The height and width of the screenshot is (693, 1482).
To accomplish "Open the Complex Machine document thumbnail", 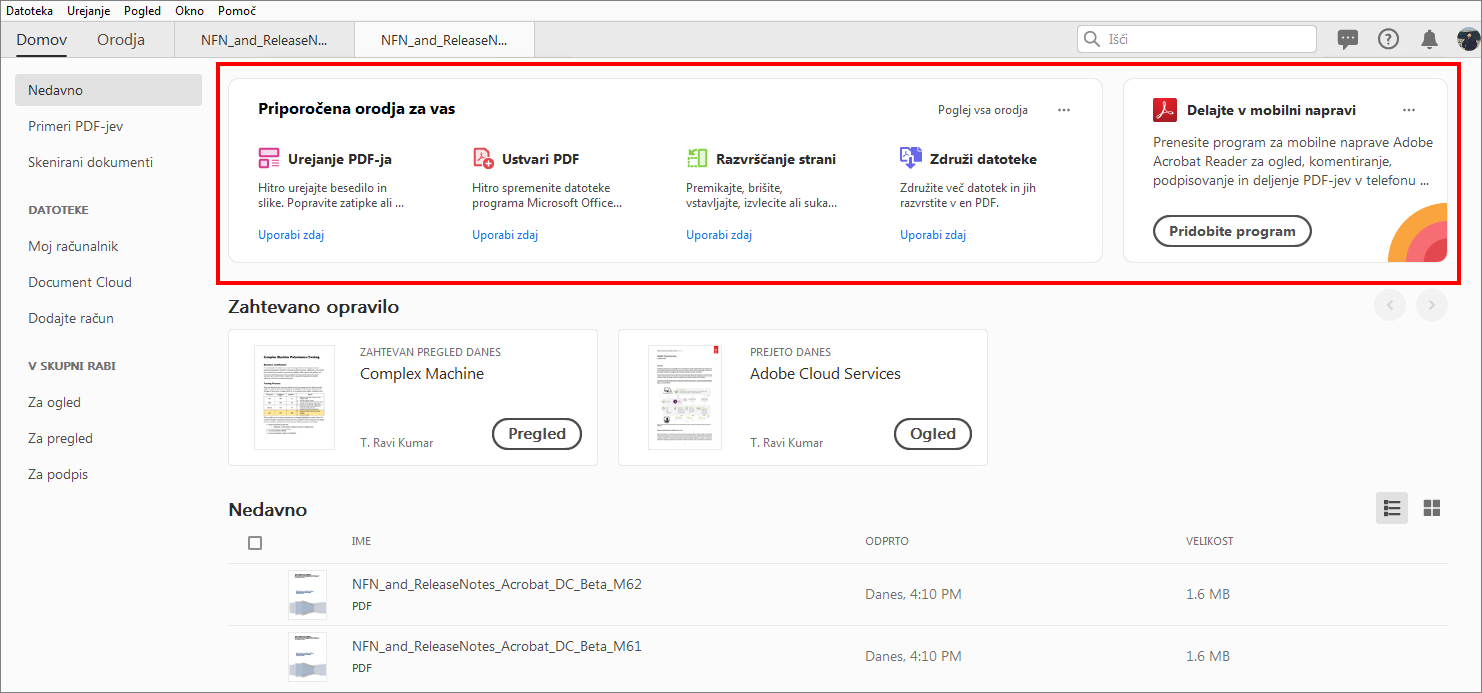I will [x=294, y=397].
